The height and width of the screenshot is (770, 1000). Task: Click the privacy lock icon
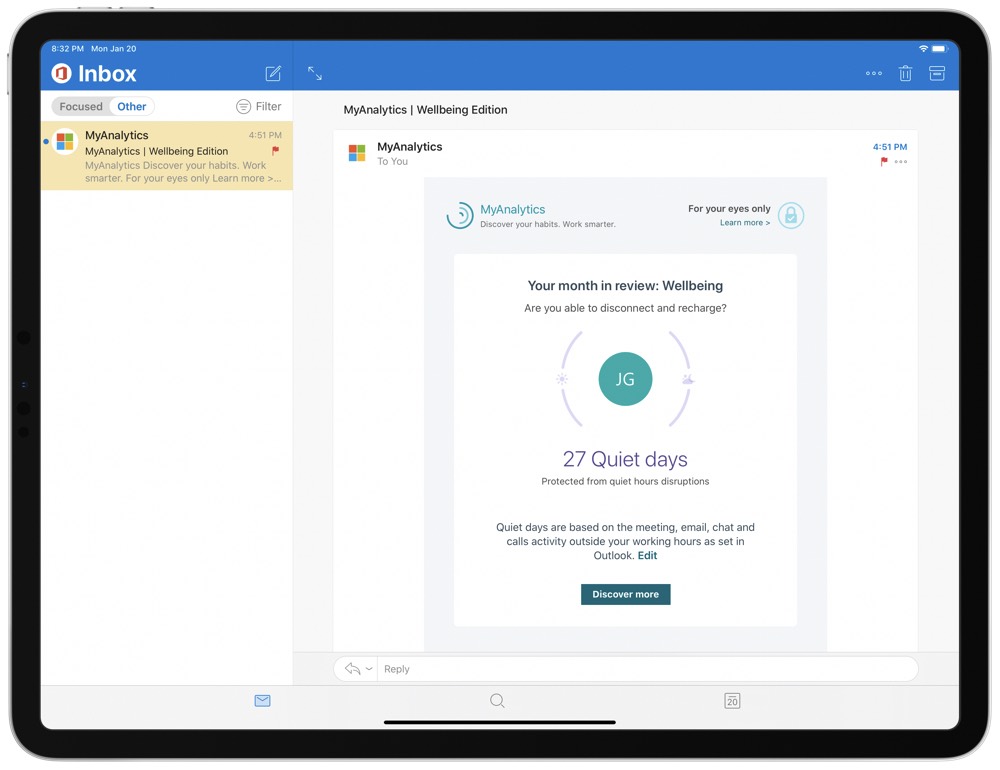(791, 216)
